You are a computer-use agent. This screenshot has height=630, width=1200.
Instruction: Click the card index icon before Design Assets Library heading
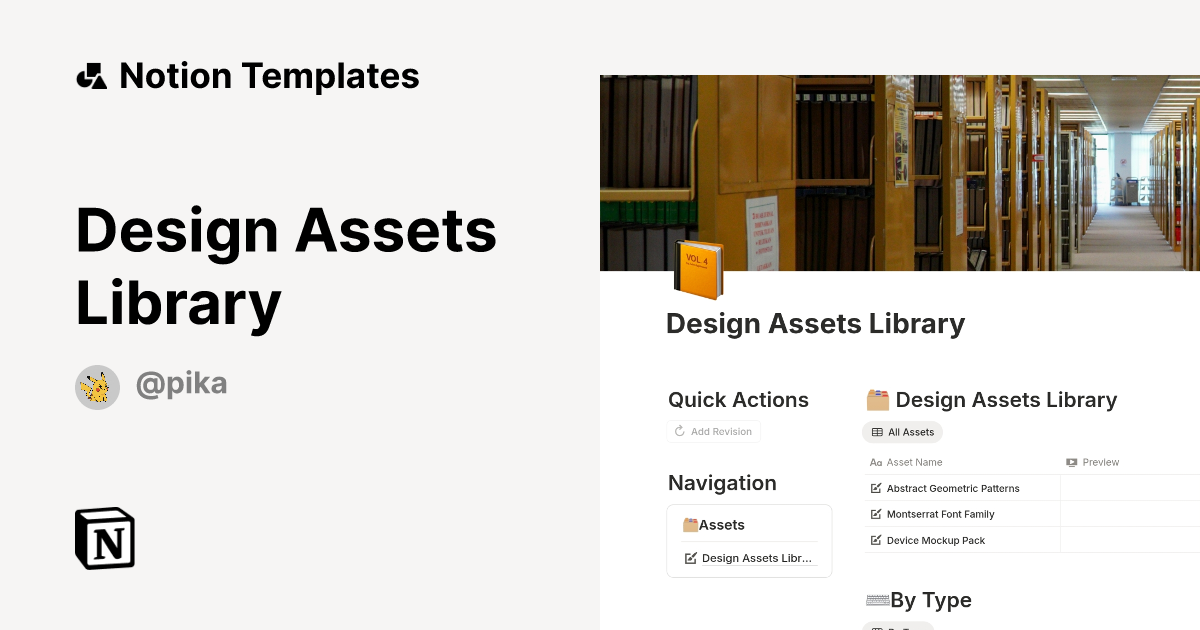877,399
